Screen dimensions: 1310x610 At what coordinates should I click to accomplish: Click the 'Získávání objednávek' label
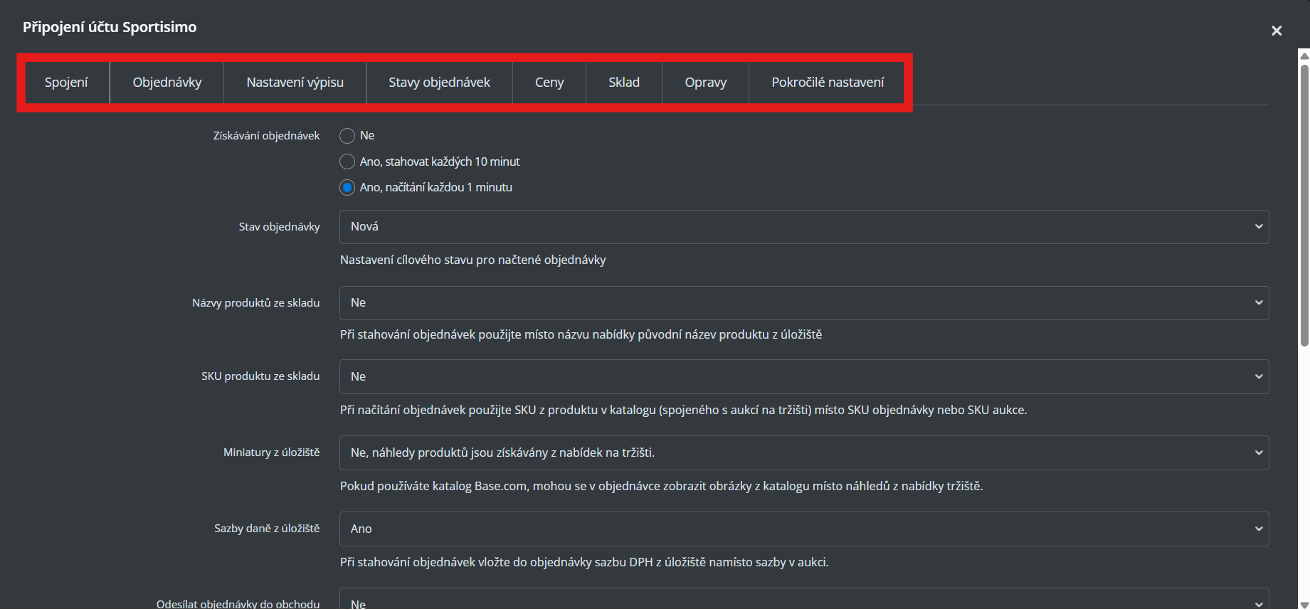tap(267, 135)
